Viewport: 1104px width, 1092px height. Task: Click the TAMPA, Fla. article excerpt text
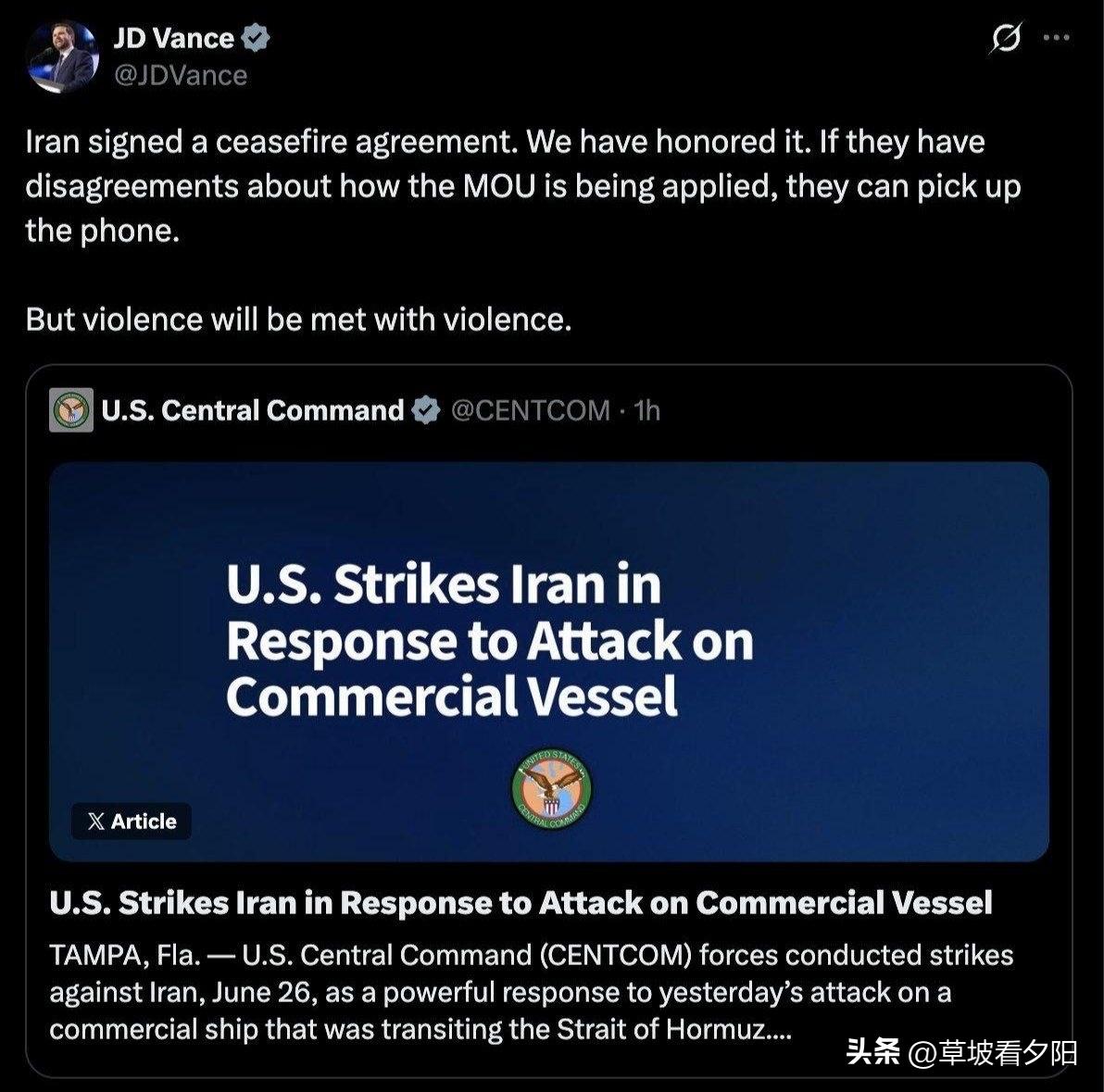tap(532, 992)
